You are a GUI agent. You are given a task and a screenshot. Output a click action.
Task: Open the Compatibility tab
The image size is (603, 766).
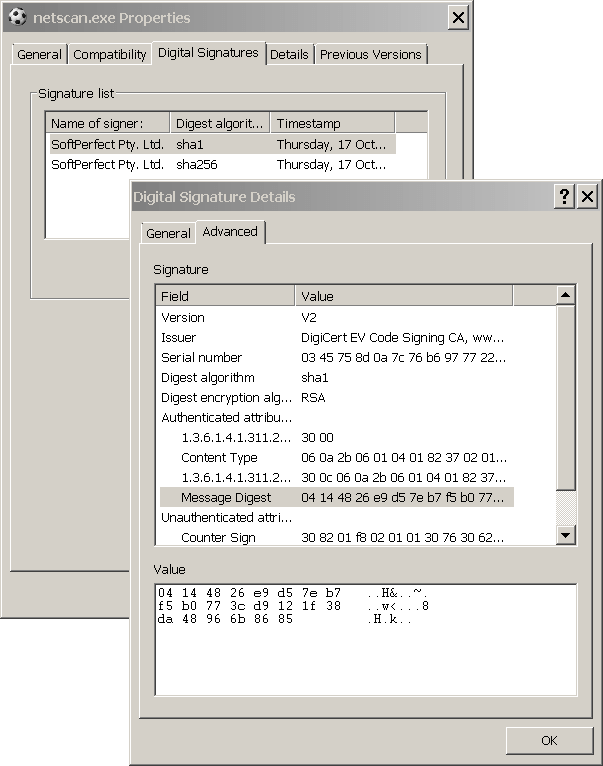tap(109, 54)
